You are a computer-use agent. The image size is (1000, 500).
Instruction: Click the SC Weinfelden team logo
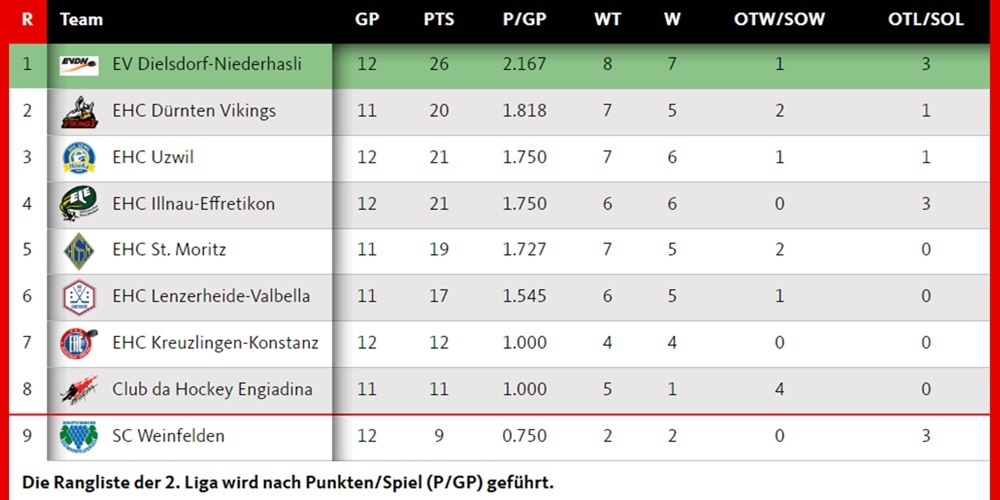(79, 435)
